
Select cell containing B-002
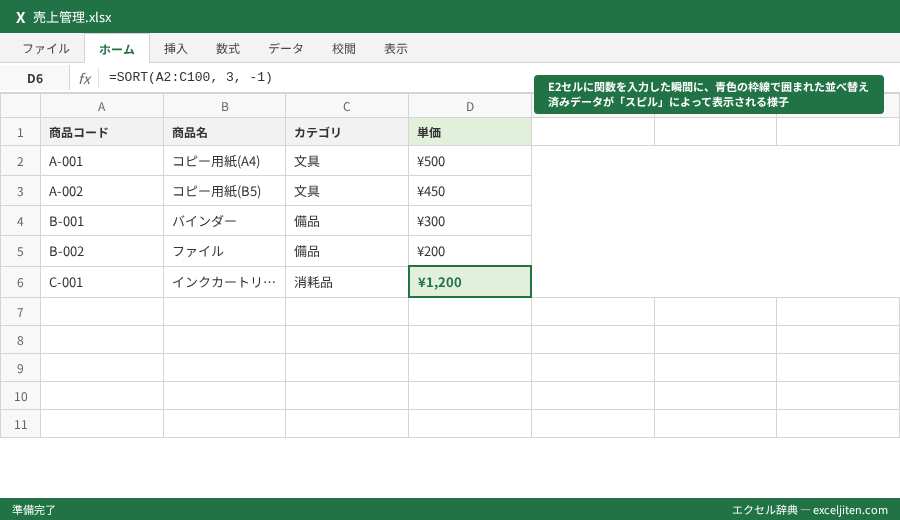[102, 251]
